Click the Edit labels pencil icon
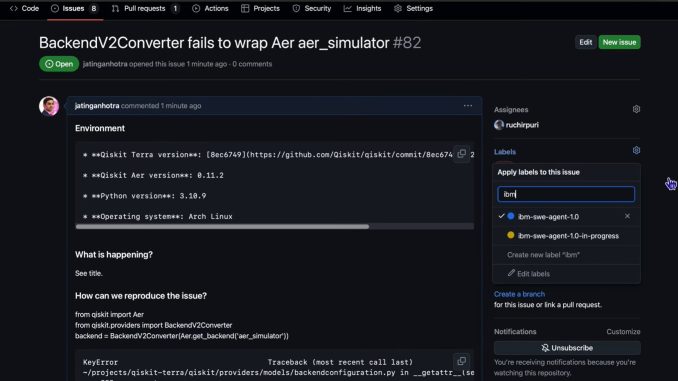 [x=511, y=273]
